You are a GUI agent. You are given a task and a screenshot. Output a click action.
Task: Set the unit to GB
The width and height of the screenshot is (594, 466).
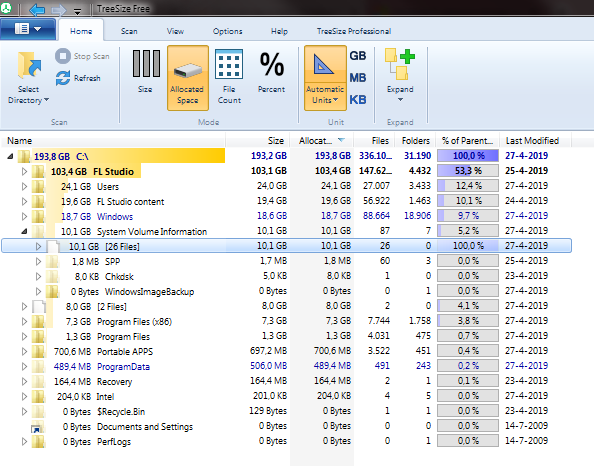tap(358, 56)
